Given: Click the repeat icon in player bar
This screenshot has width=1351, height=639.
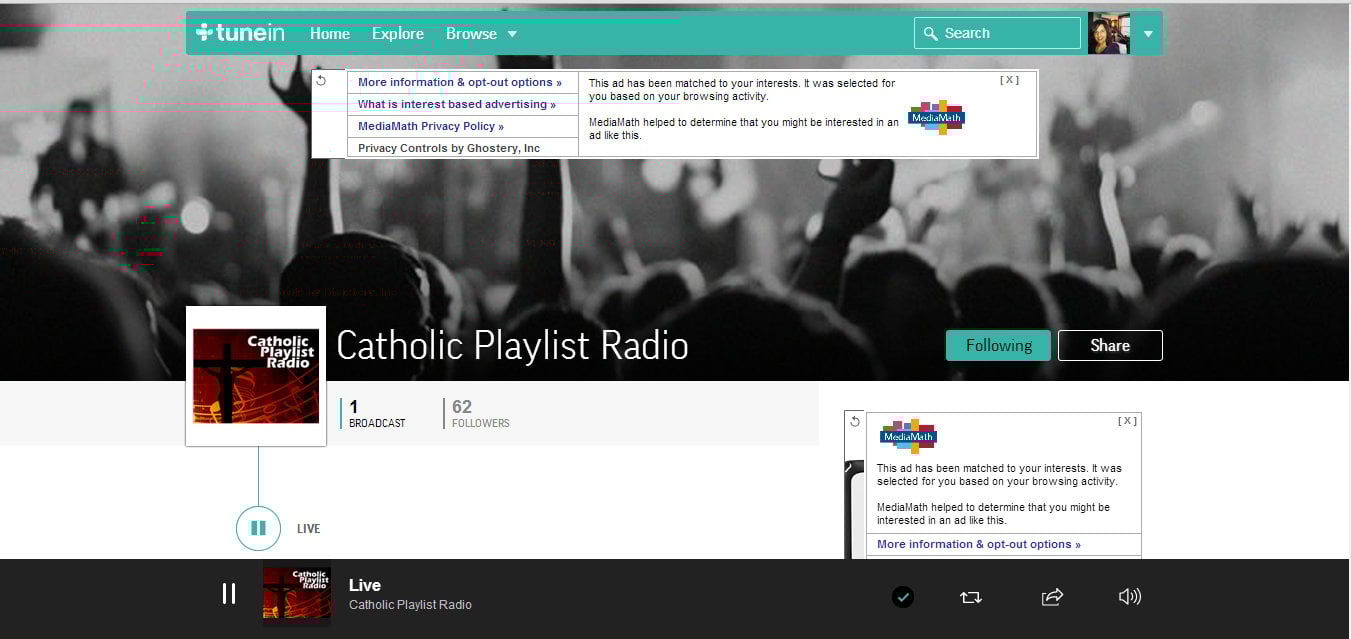Looking at the screenshot, I should click(970, 597).
